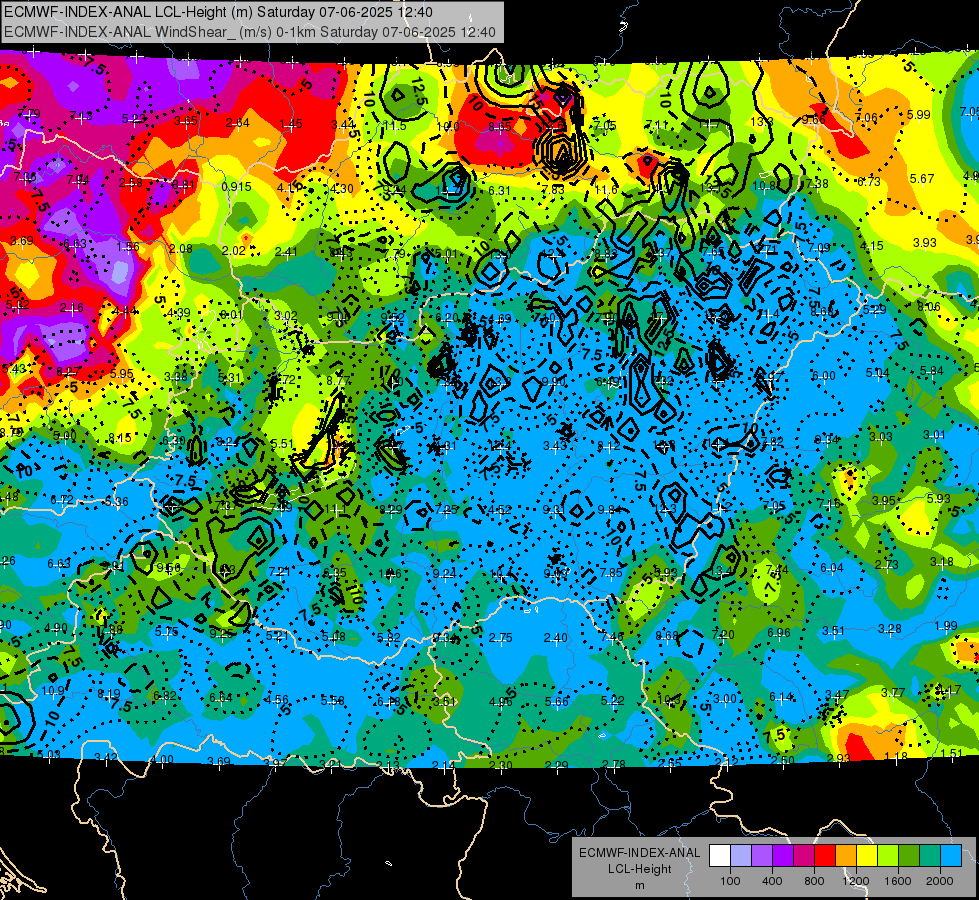Image resolution: width=979 pixels, height=900 pixels.
Task: Click the wind shear value '5.84'
Action: 932,372
